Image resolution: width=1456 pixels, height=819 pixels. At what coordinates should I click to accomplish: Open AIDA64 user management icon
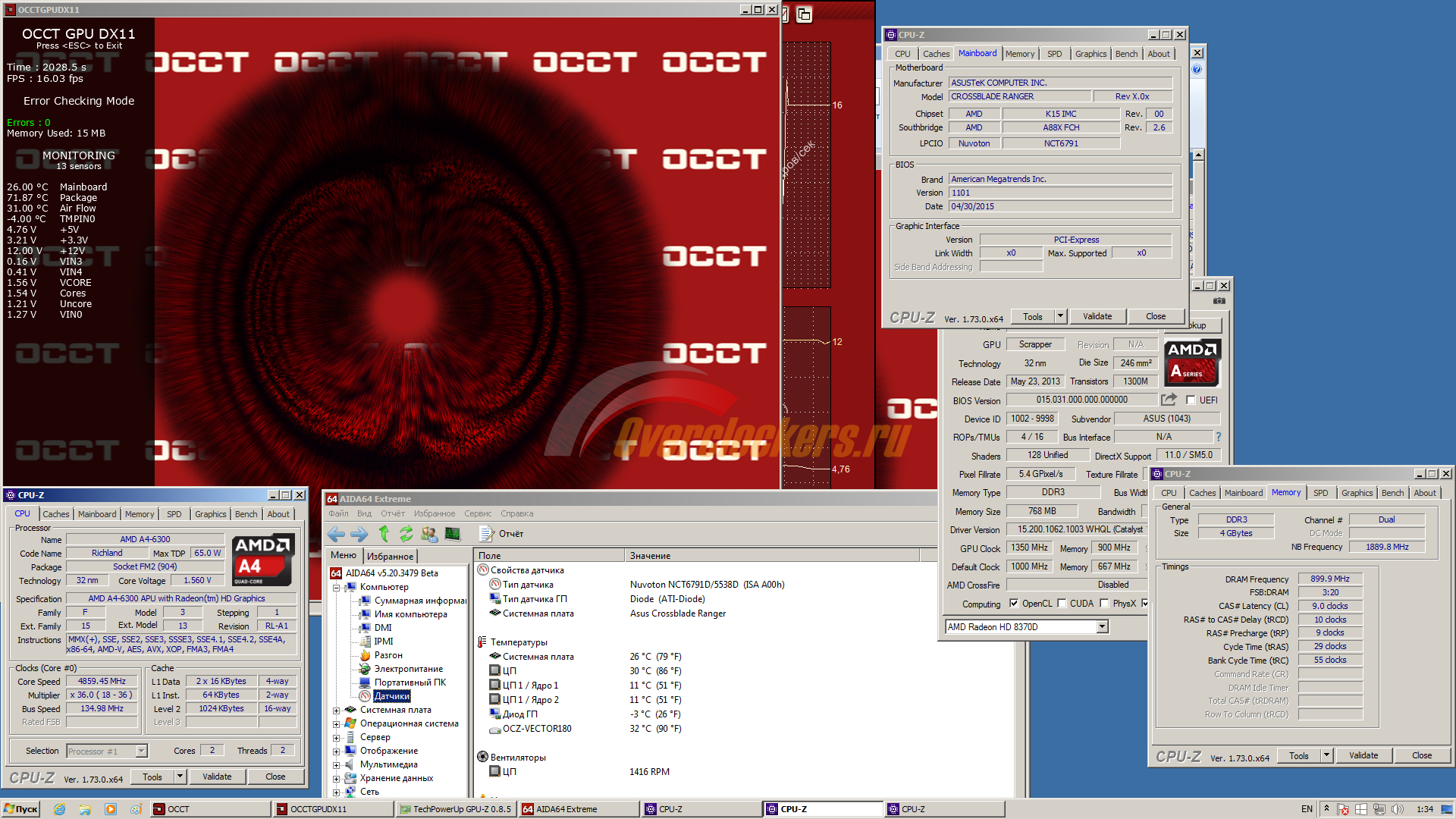[x=429, y=534]
